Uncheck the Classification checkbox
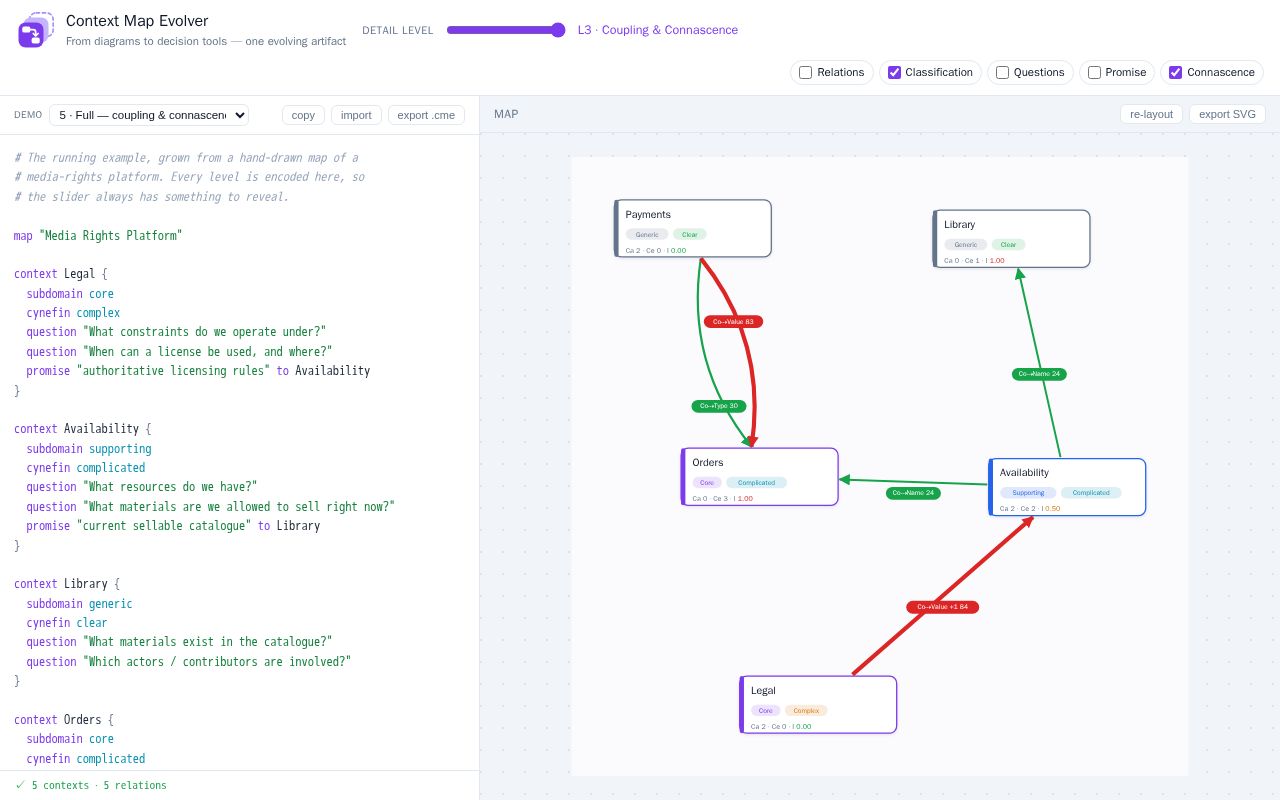Screen dimensions: 1280x800 [894, 73]
